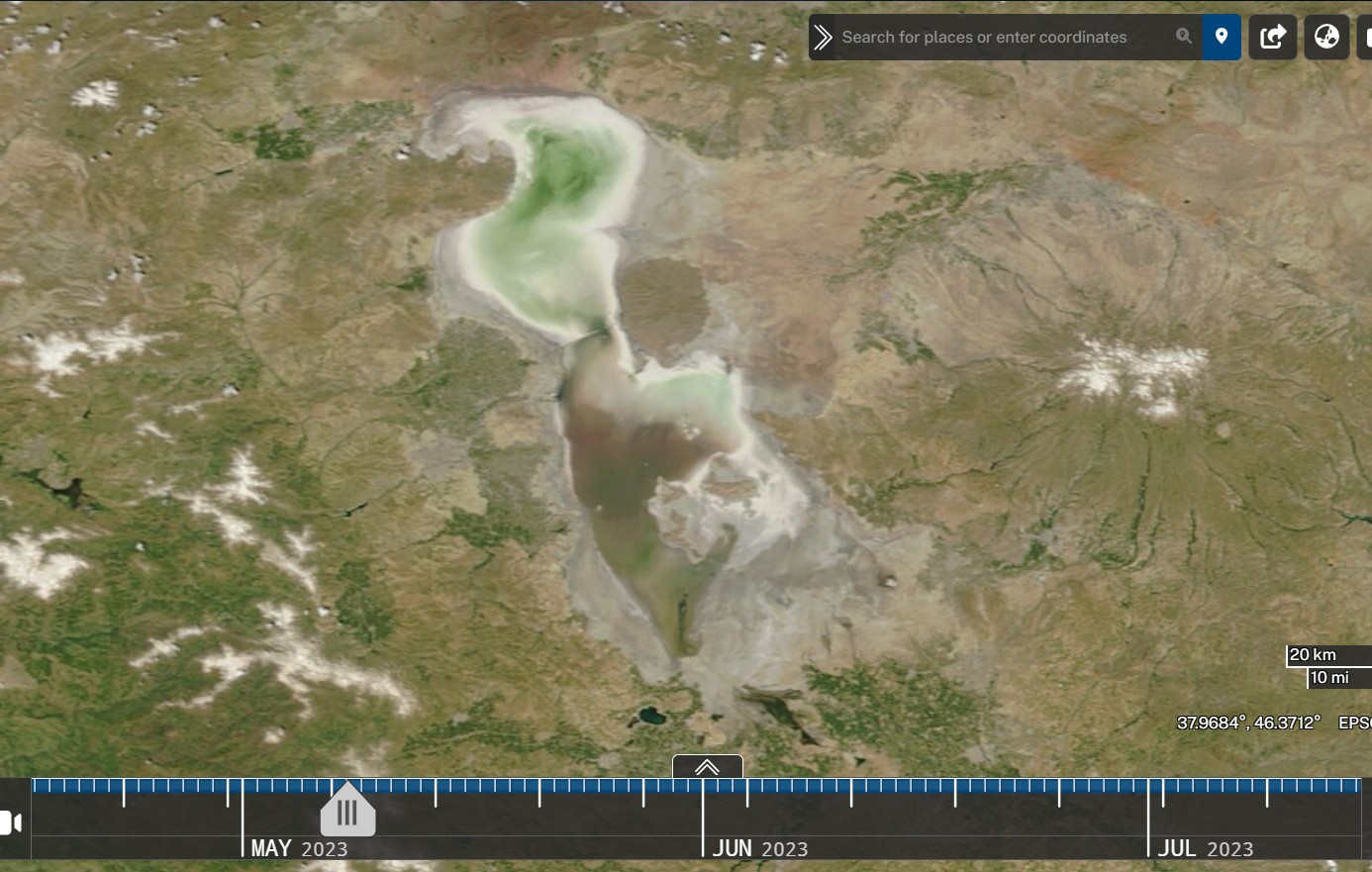Expand the location search panel chevrons

(823, 38)
